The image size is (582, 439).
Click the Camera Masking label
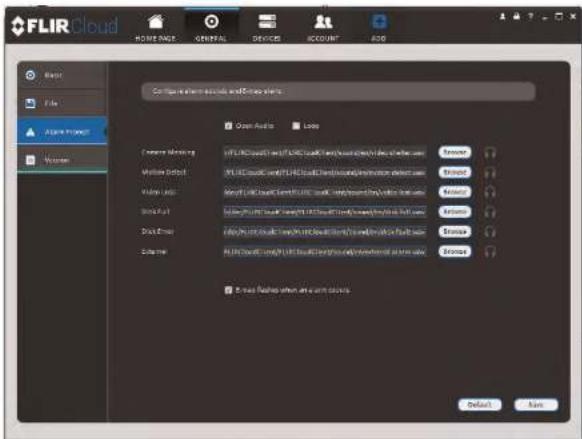point(168,152)
